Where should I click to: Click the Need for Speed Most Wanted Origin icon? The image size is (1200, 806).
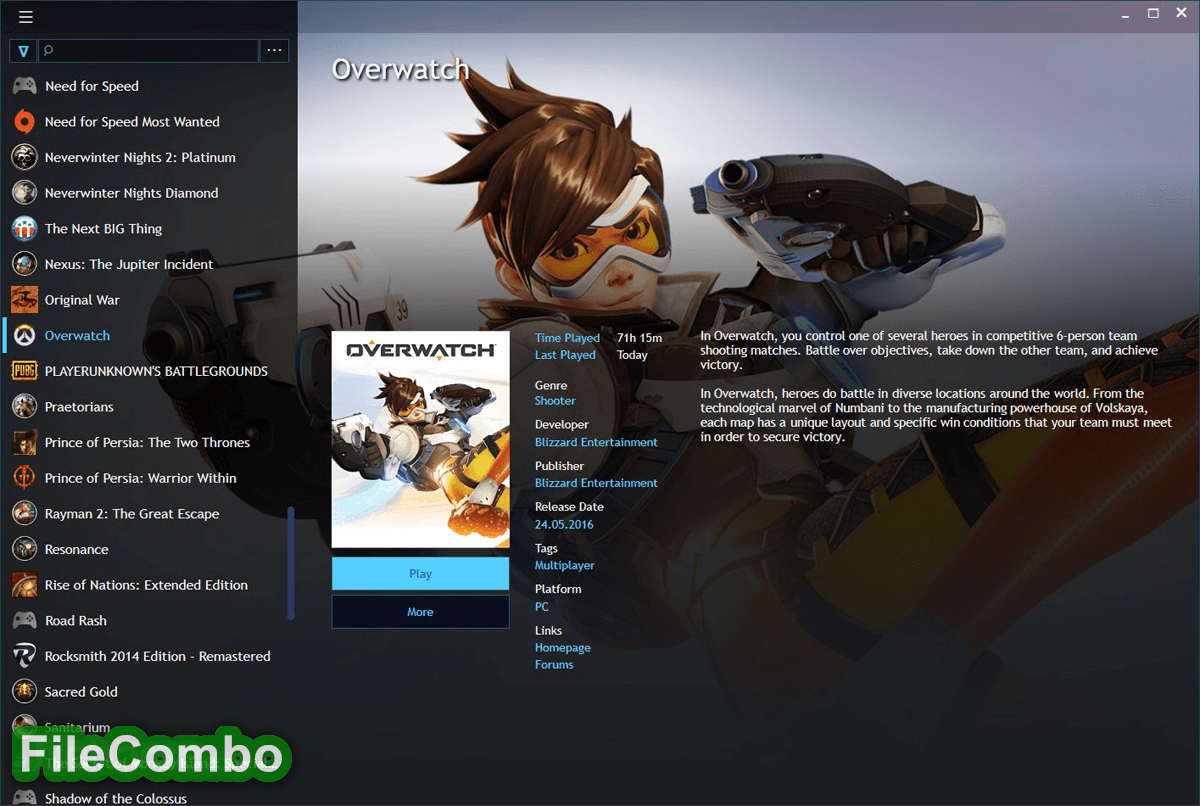[25, 122]
